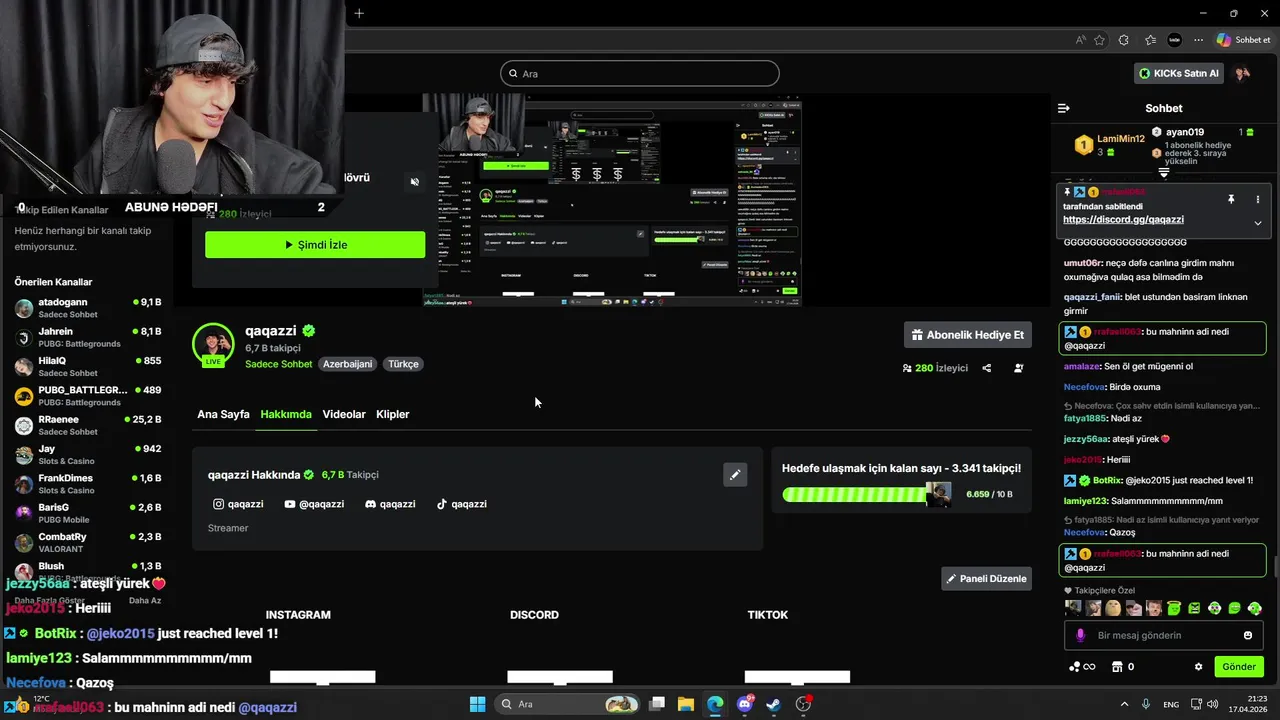Open the TikTok qaqazzi social link
The width and height of the screenshot is (1280, 720).
pos(462,504)
